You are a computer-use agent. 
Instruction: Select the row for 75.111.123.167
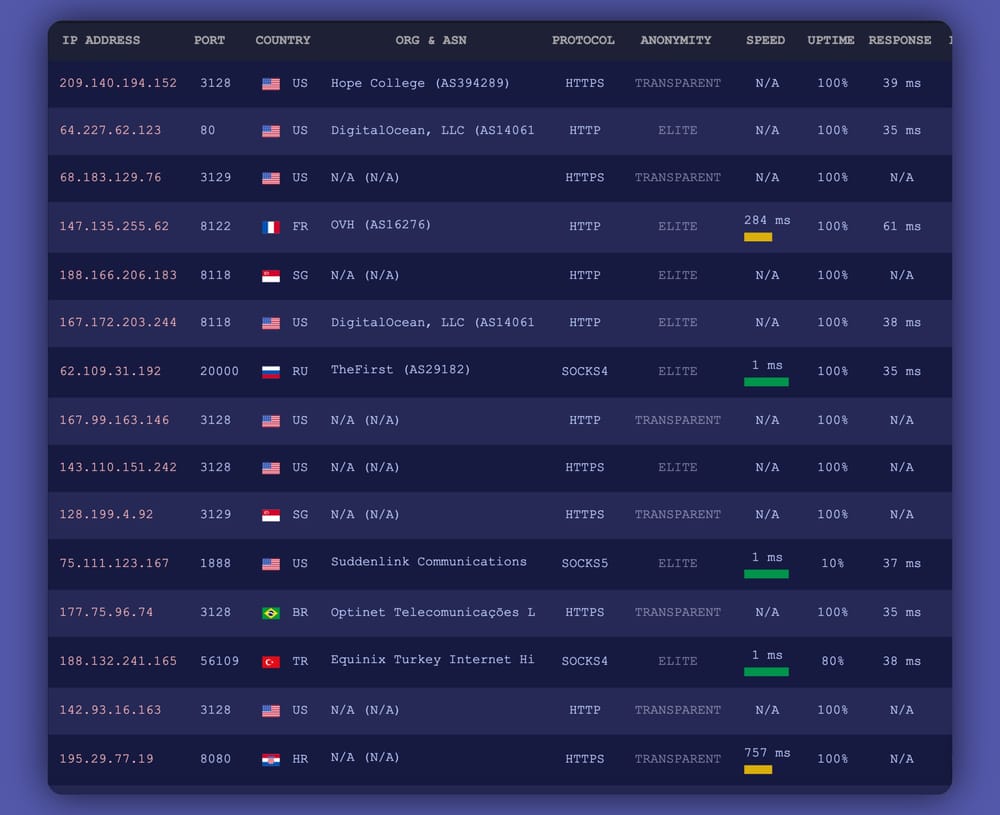pyautogui.click(x=500, y=563)
